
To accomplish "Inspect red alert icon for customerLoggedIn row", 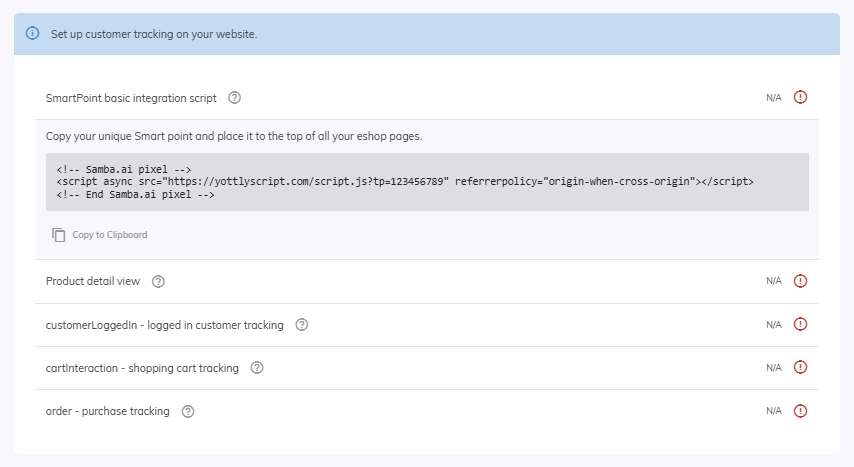I will tap(800, 325).
